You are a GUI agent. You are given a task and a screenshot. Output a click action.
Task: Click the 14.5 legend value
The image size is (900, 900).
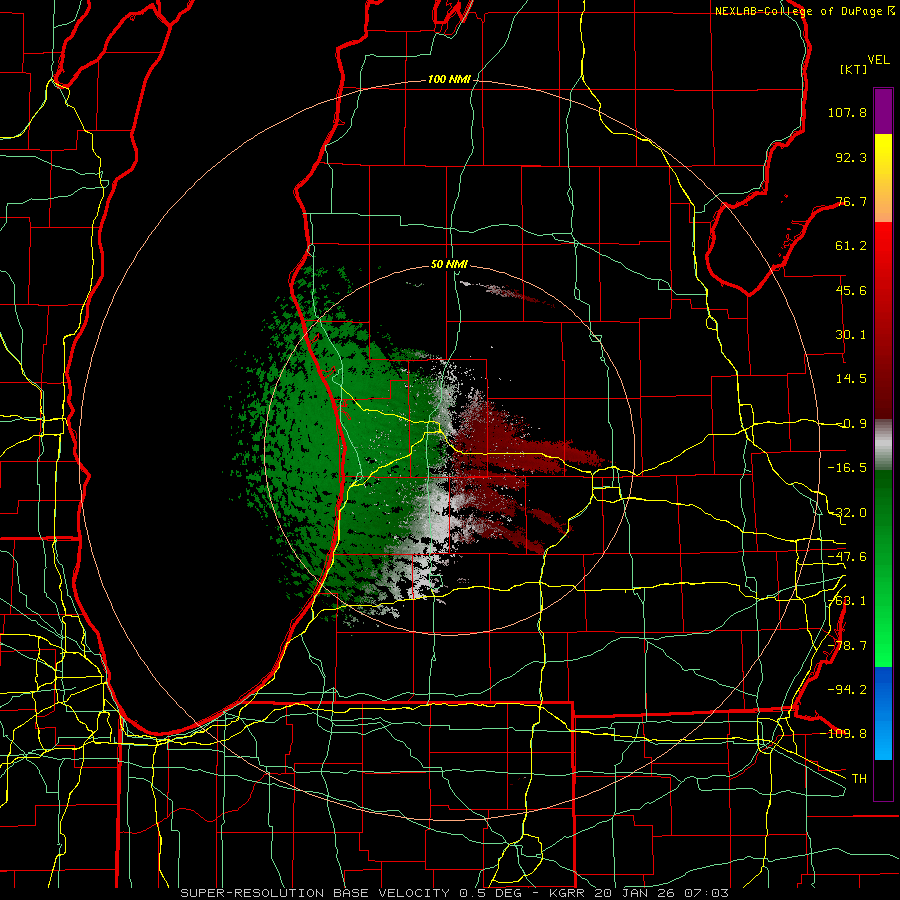tap(851, 379)
